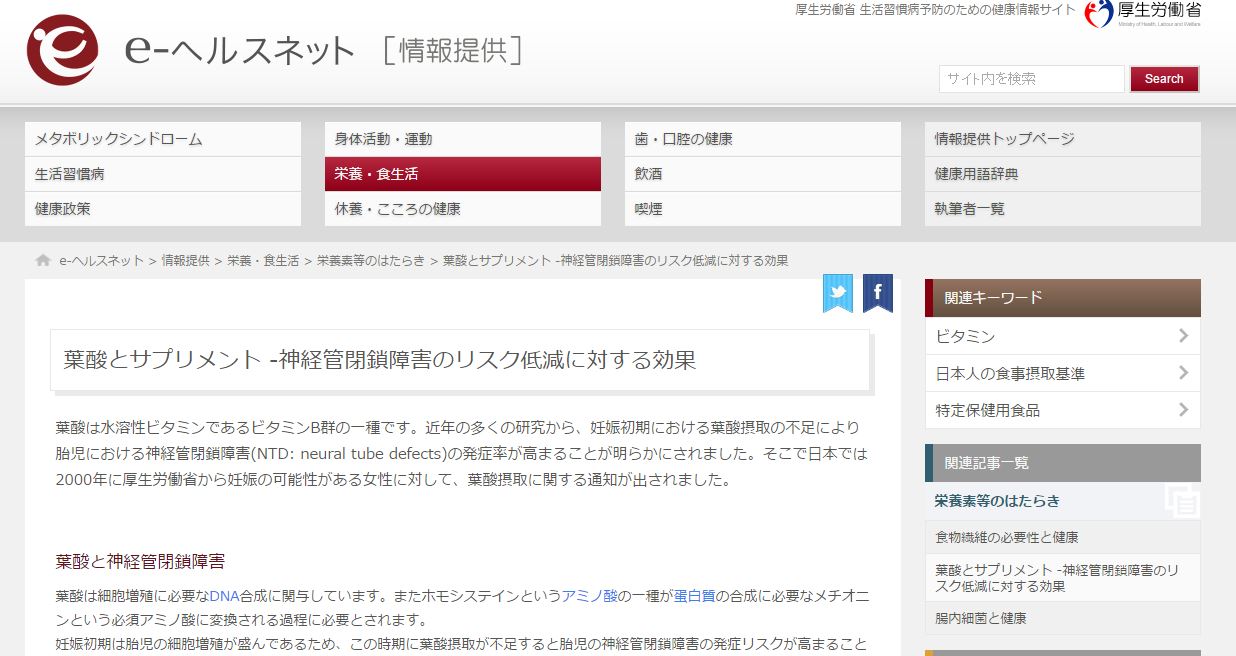Click the e-ヘルスネット red logo icon
This screenshot has width=1236, height=656.
[62, 50]
